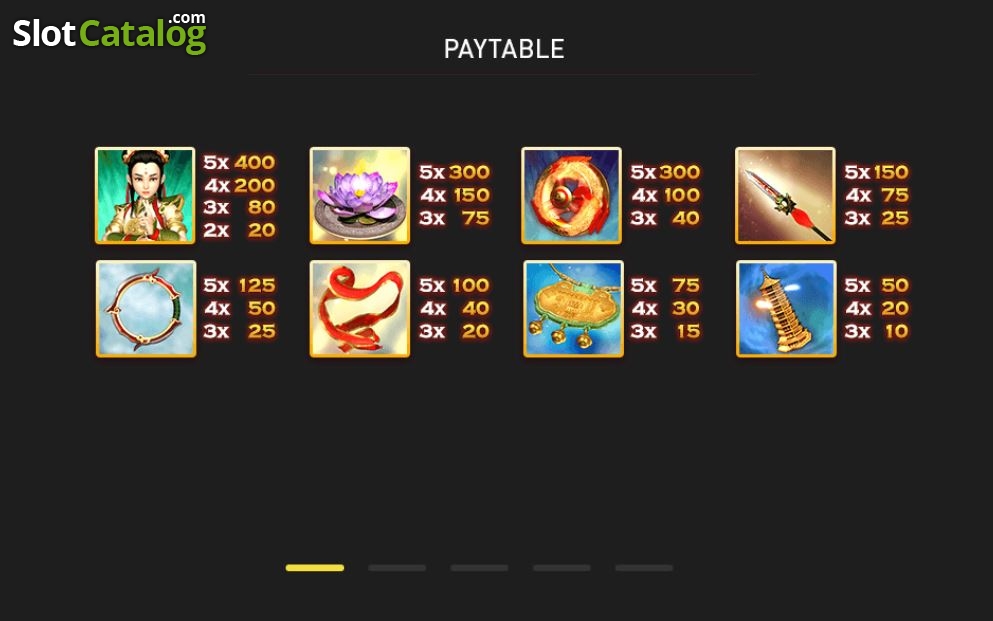The image size is (993, 621).
Task: Select the golden pagoda tower symbol
Action: point(786,308)
